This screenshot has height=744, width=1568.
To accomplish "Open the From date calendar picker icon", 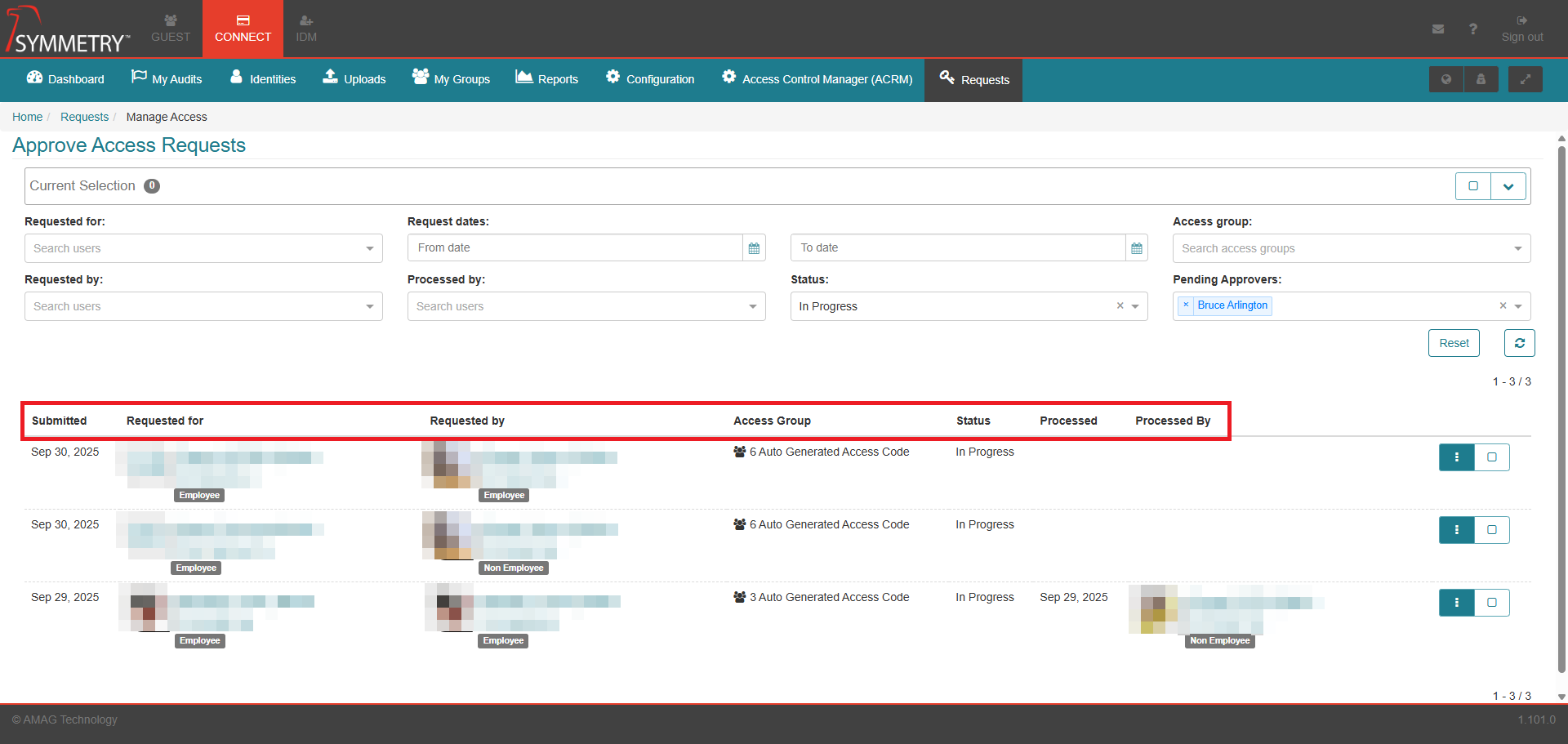I will click(754, 248).
